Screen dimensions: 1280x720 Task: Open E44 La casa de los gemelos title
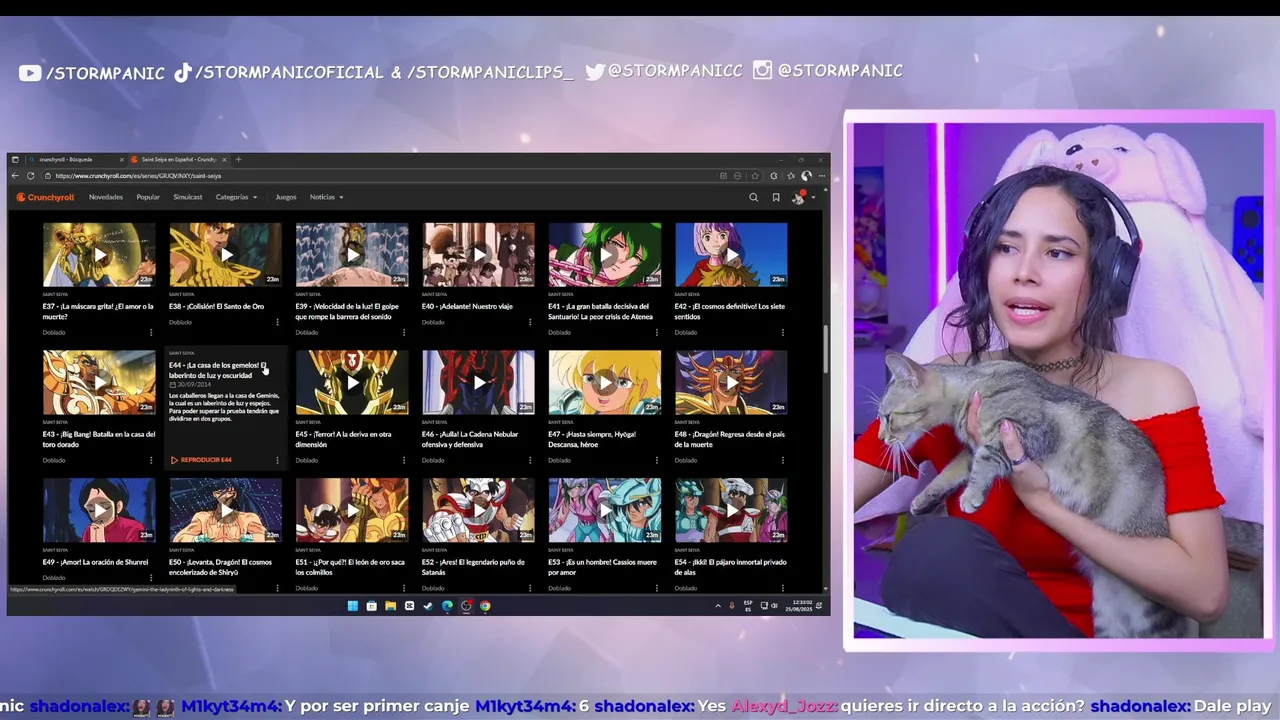coord(218,370)
